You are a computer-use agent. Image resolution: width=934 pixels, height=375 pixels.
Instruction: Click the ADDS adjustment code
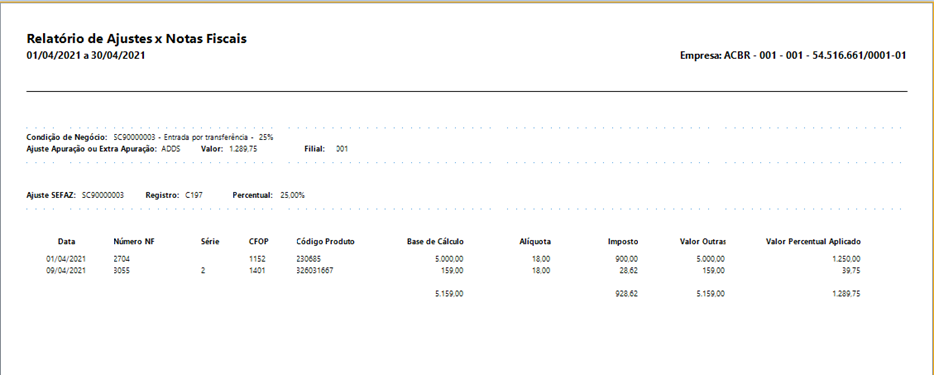pyautogui.click(x=170, y=149)
